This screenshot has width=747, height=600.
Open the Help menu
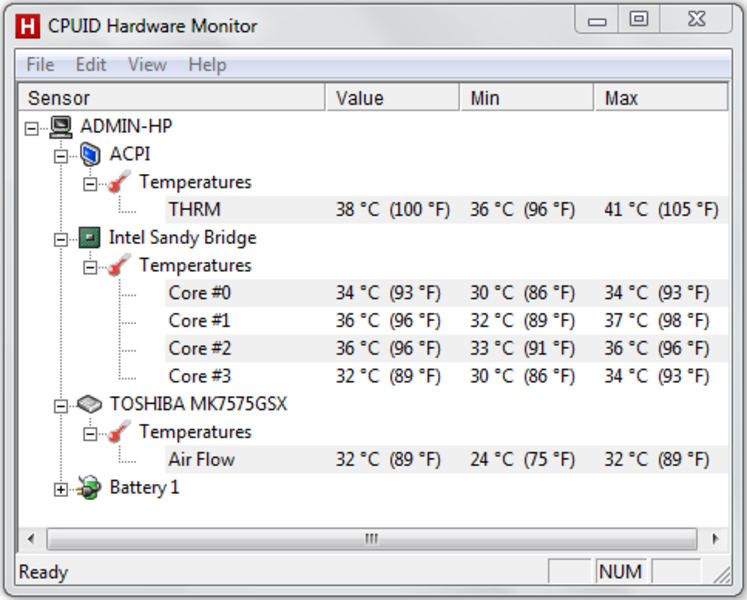click(x=207, y=64)
